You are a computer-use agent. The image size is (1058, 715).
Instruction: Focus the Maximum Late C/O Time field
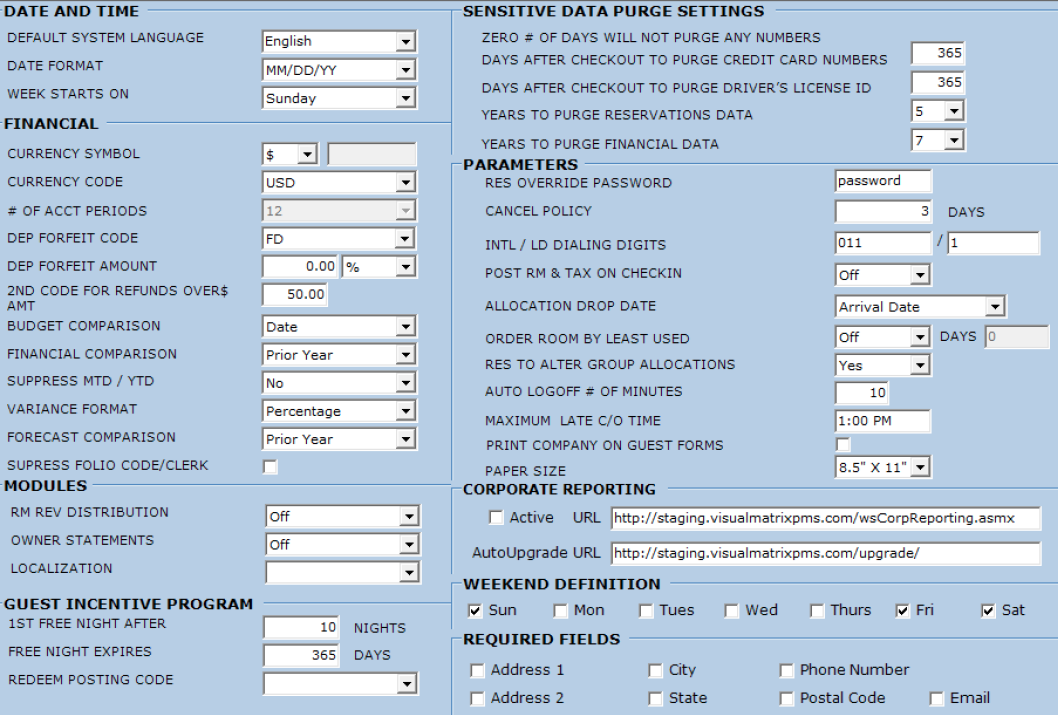[x=883, y=421]
